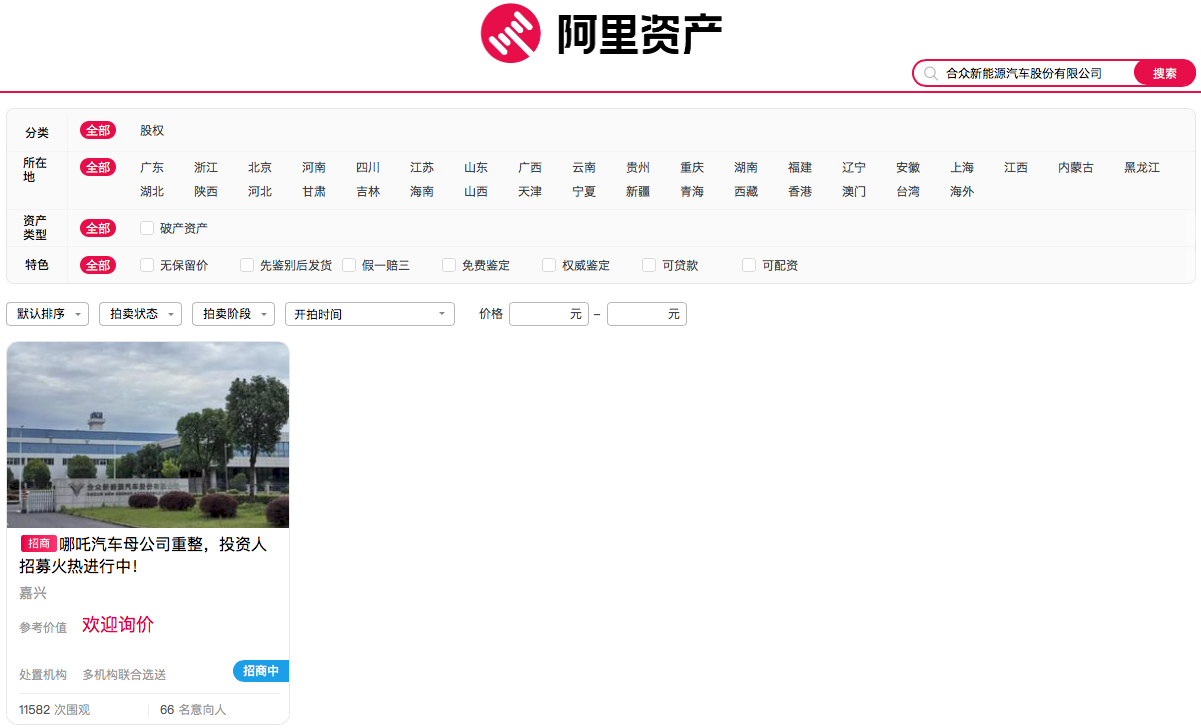This screenshot has height=728, width=1201.
Task: Click the 阿里资产 logo icon
Action: click(x=511, y=33)
